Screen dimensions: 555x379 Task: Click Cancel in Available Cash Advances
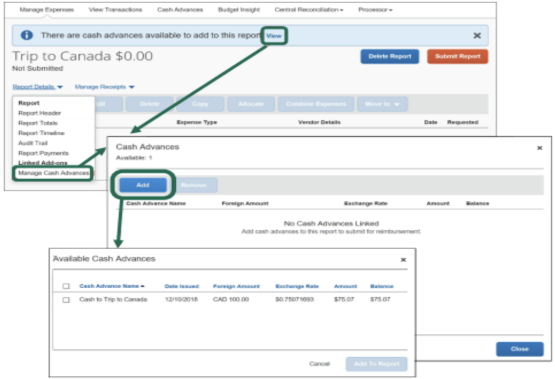tap(319, 364)
